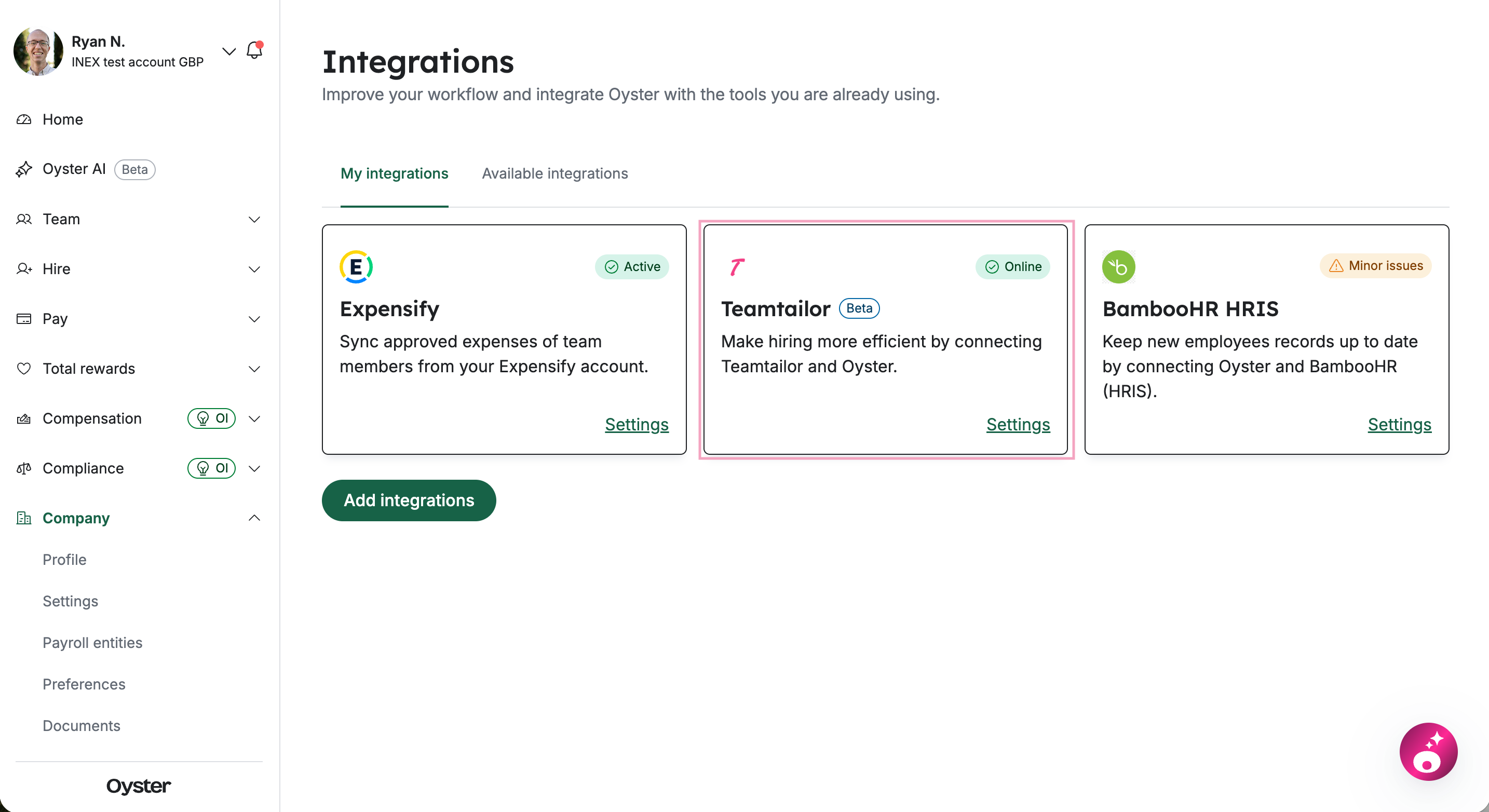Open Company Profile page
The height and width of the screenshot is (812, 1489).
point(65,560)
